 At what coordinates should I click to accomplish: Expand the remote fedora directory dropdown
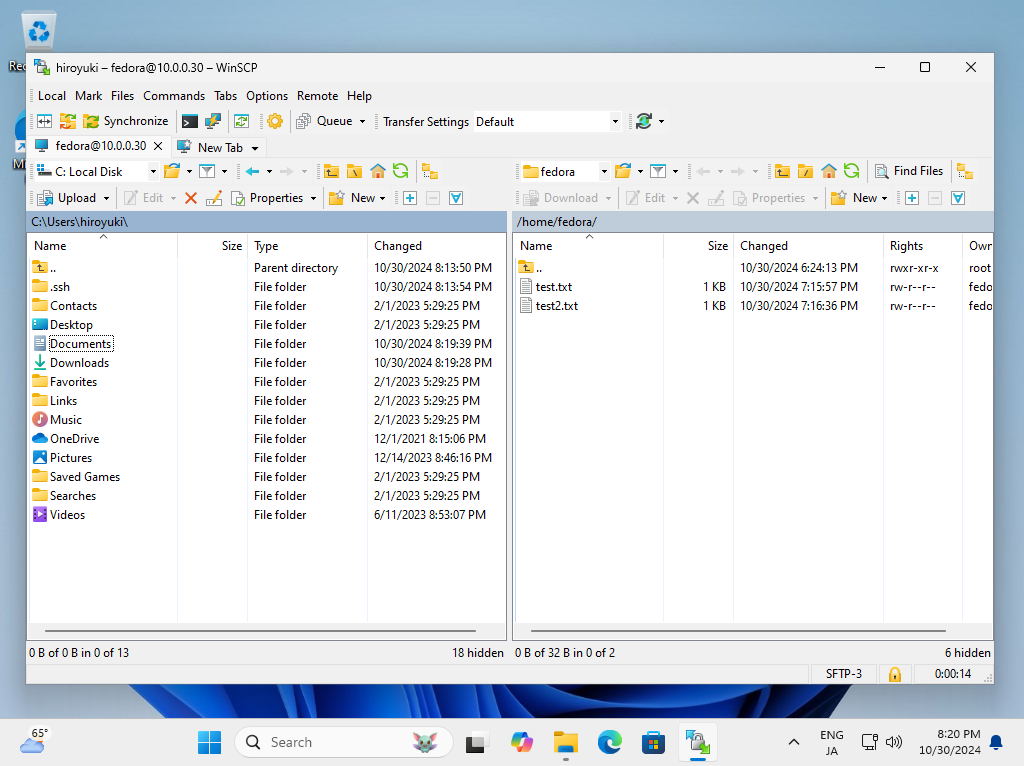click(x=604, y=172)
